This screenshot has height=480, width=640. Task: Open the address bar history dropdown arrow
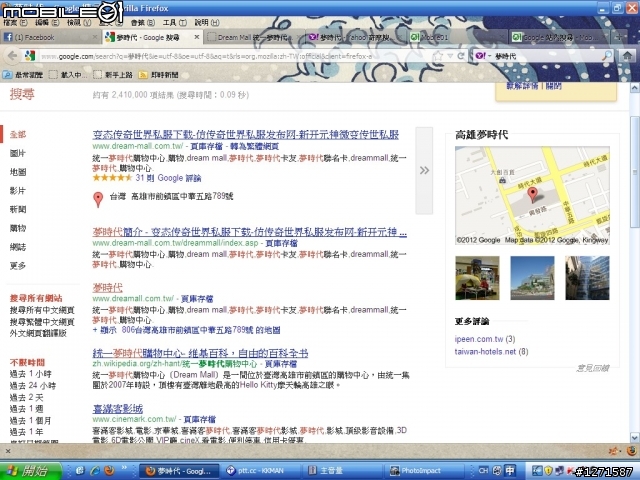point(450,56)
